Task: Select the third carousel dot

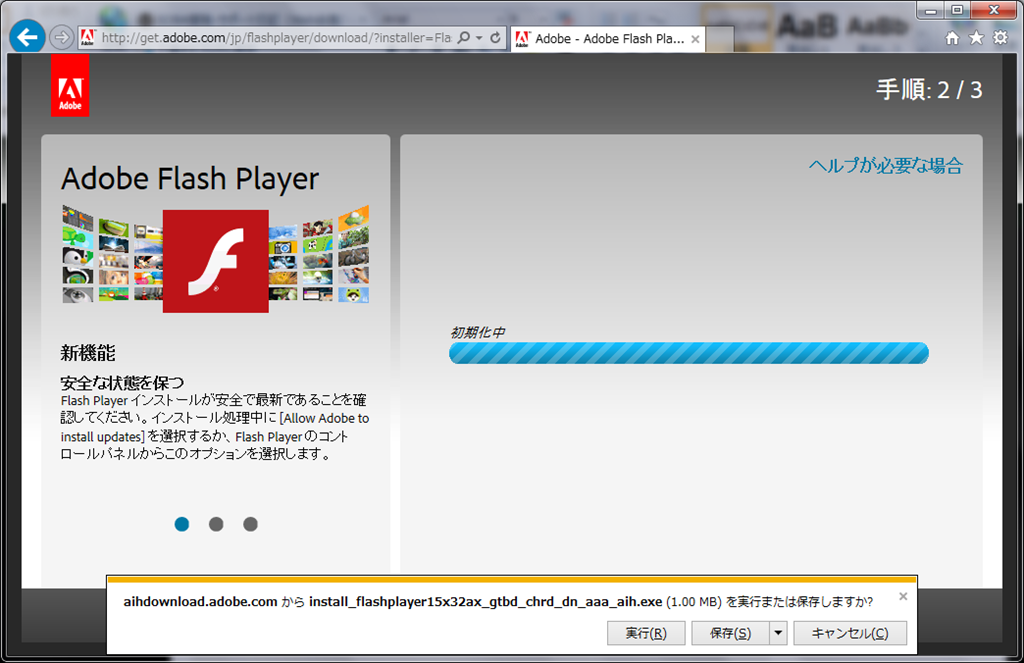Action: (250, 524)
